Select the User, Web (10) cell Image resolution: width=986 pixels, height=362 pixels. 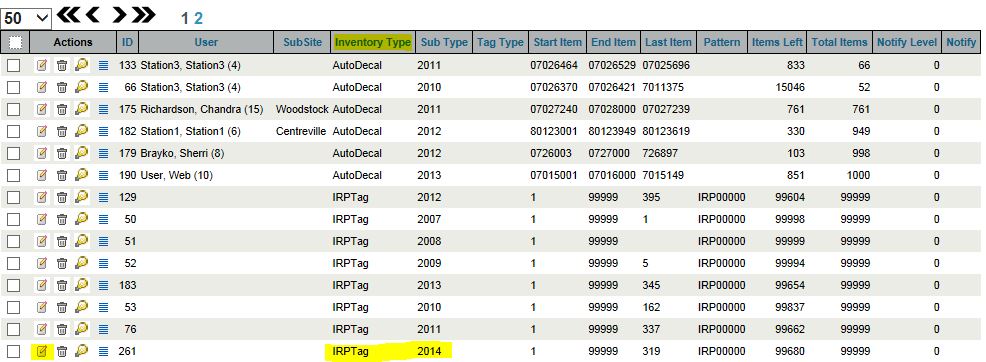(x=177, y=175)
